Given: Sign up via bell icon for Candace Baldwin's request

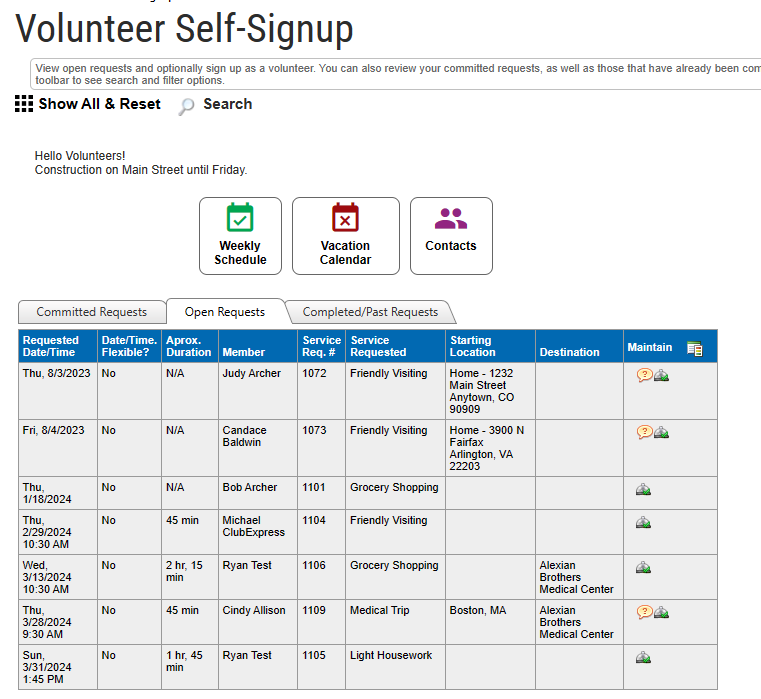Looking at the screenshot, I should click(x=661, y=433).
